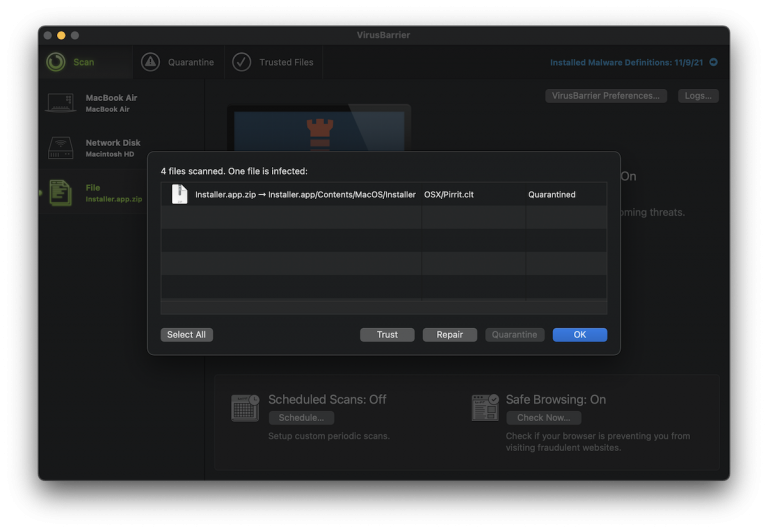
Task: Click the Trusted Files checkmark icon
Action: [x=241, y=62]
